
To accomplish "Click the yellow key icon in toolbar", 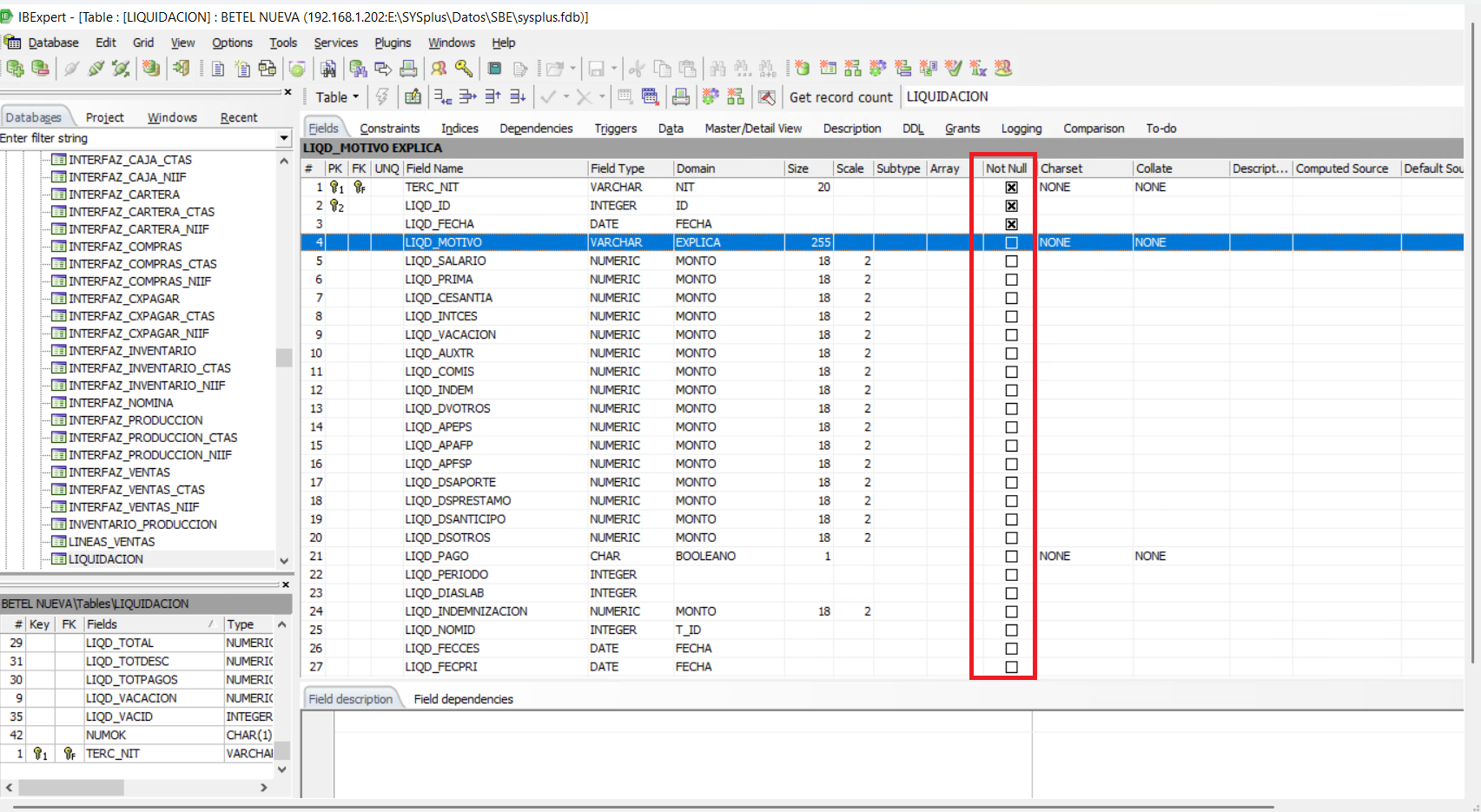I will (464, 69).
